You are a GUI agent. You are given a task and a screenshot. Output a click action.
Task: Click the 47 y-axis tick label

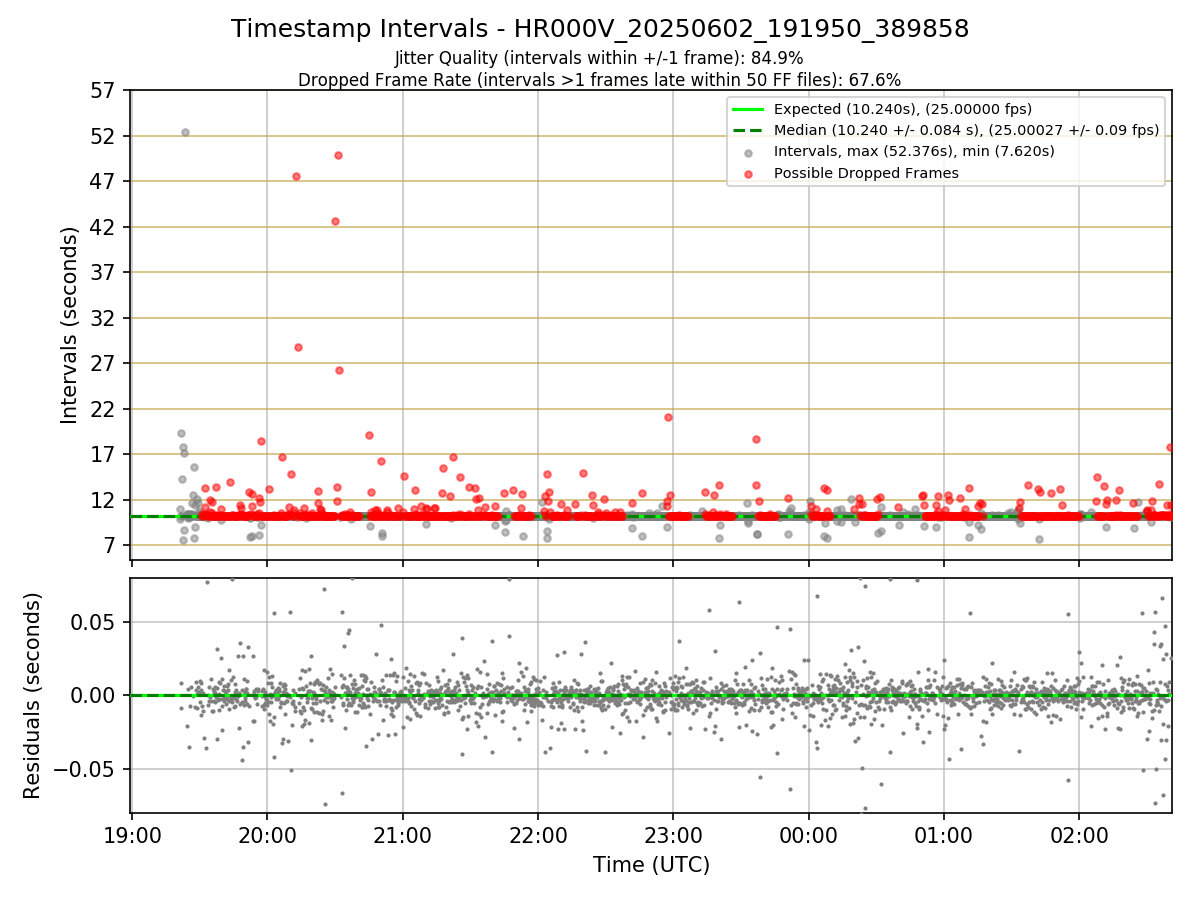(104, 182)
